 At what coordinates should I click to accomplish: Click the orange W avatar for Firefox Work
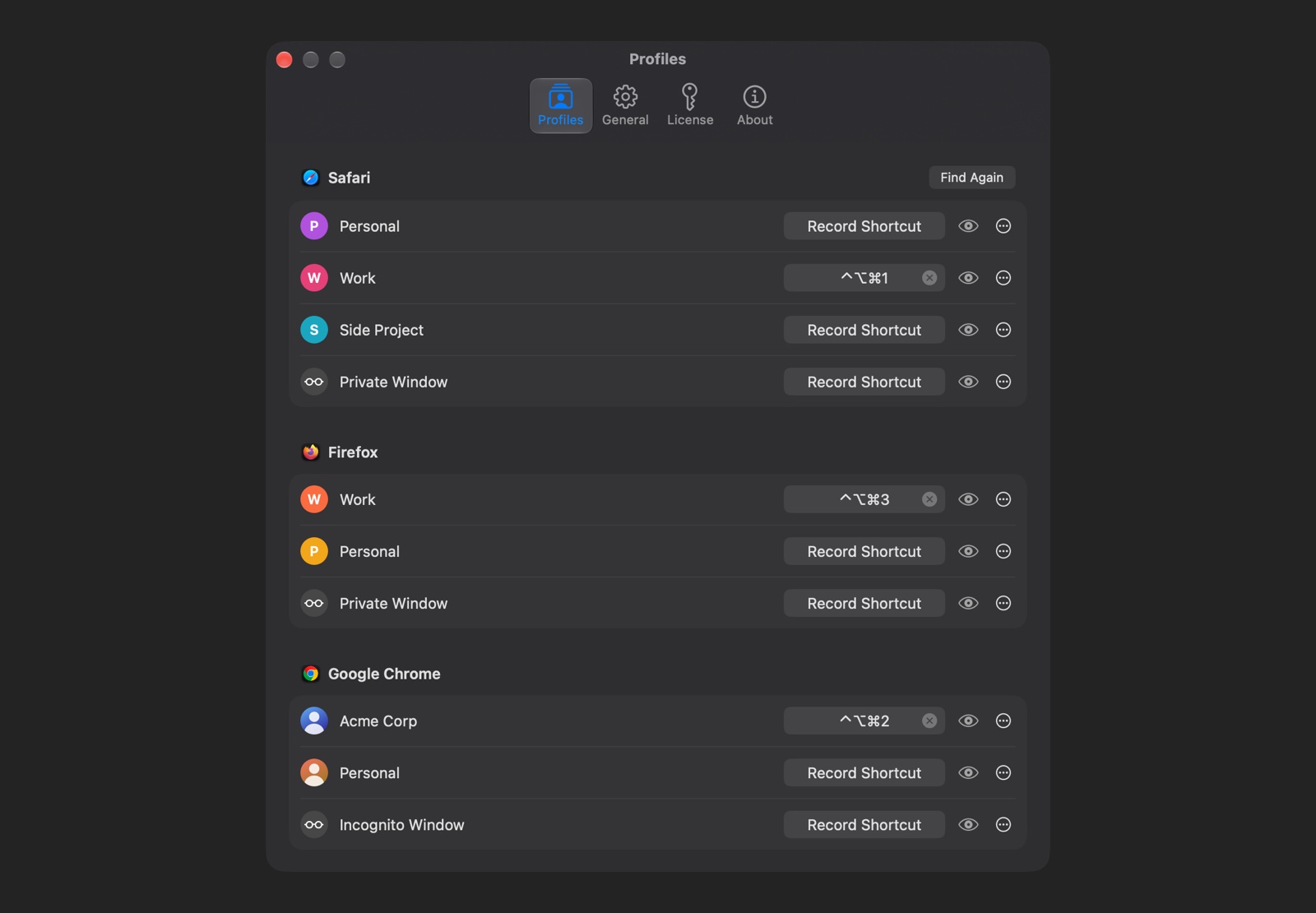point(314,499)
